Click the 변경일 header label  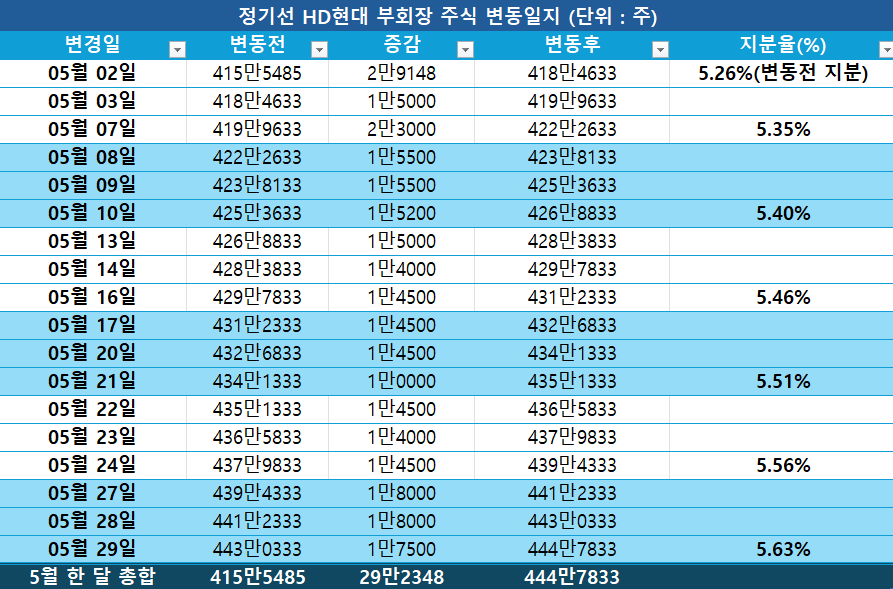[90, 44]
